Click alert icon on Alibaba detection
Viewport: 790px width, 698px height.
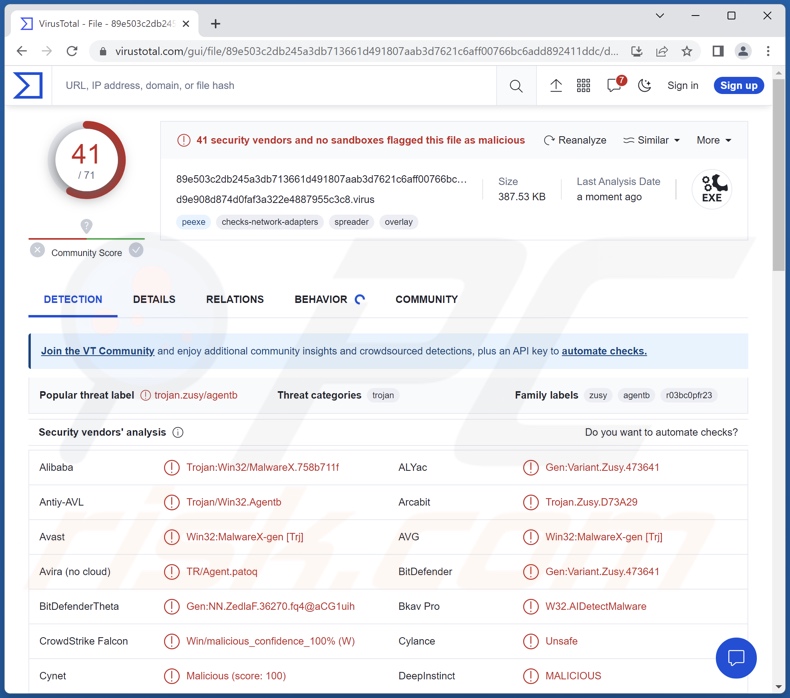coord(172,467)
